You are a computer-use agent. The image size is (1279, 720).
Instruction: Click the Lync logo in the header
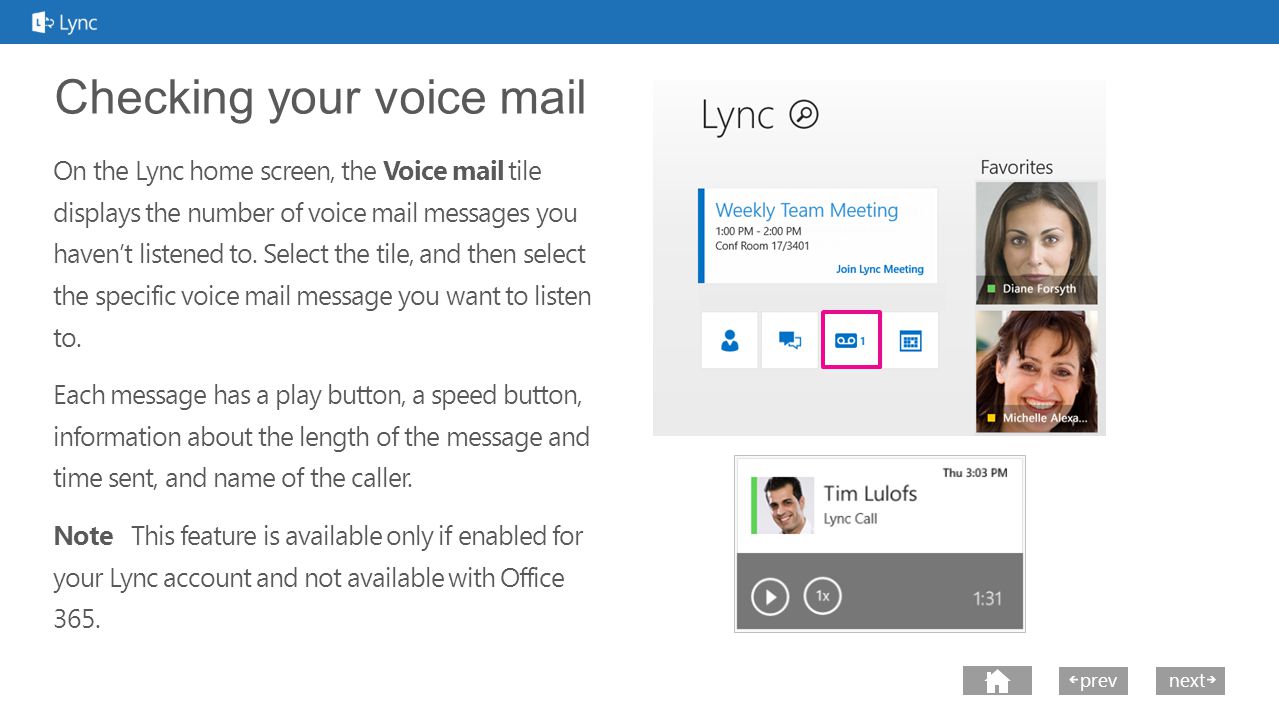[65, 22]
